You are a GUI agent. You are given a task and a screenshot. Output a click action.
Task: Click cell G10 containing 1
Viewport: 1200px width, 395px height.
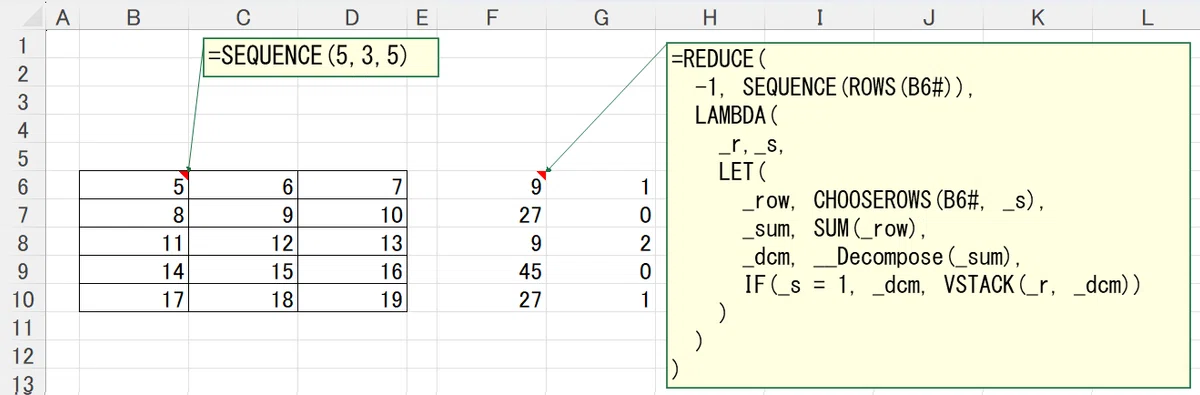[600, 298]
